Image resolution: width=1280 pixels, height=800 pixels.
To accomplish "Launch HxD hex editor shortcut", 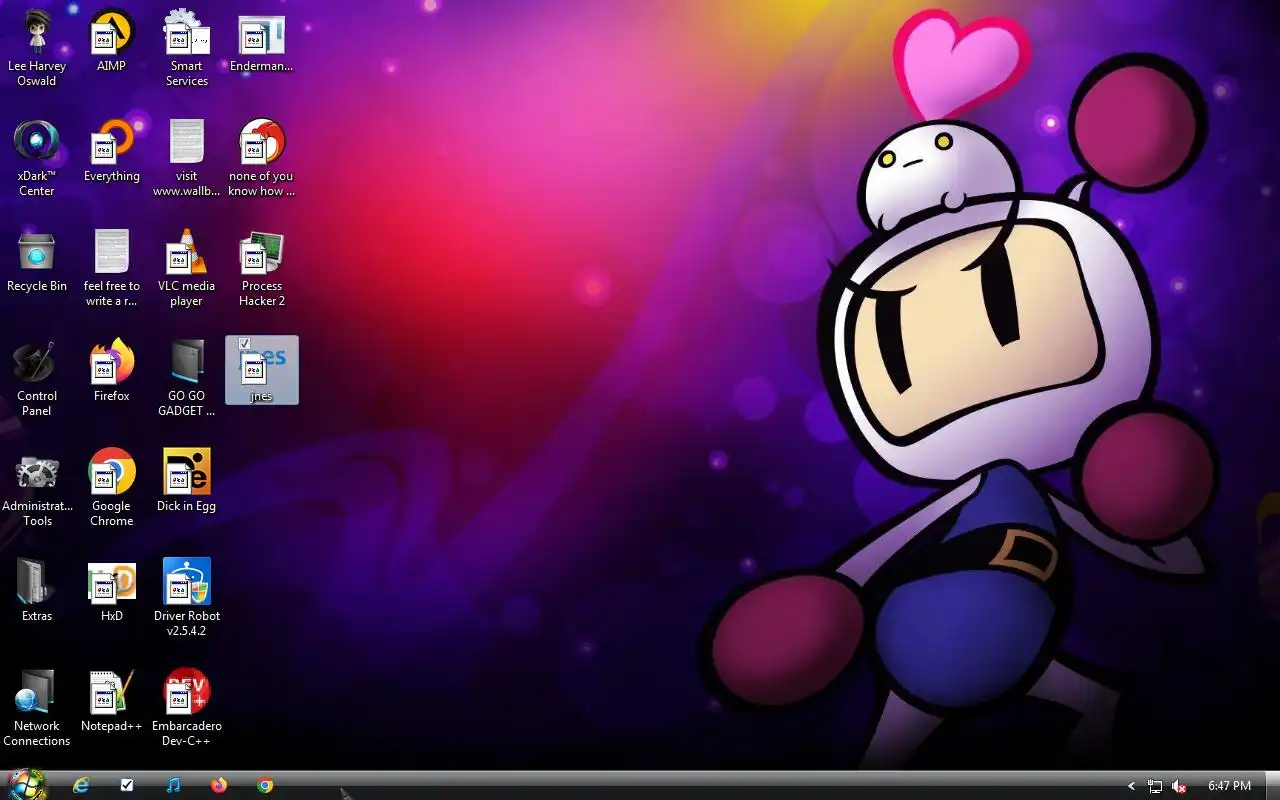I will point(111,590).
